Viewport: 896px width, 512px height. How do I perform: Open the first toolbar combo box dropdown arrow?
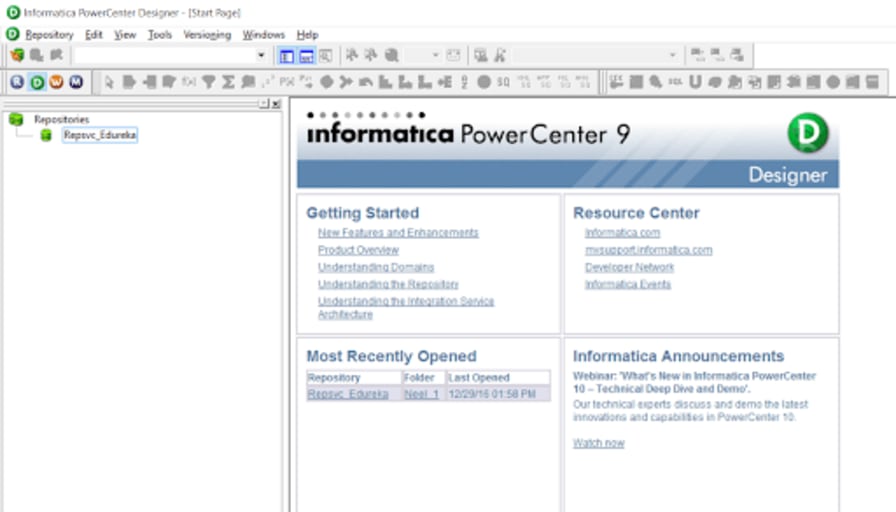[261, 55]
